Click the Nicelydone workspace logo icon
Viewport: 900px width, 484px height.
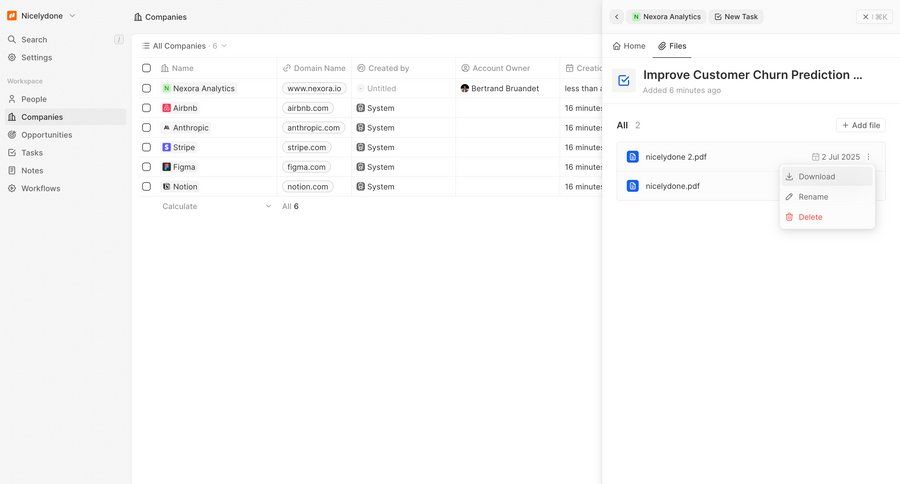[11, 16]
